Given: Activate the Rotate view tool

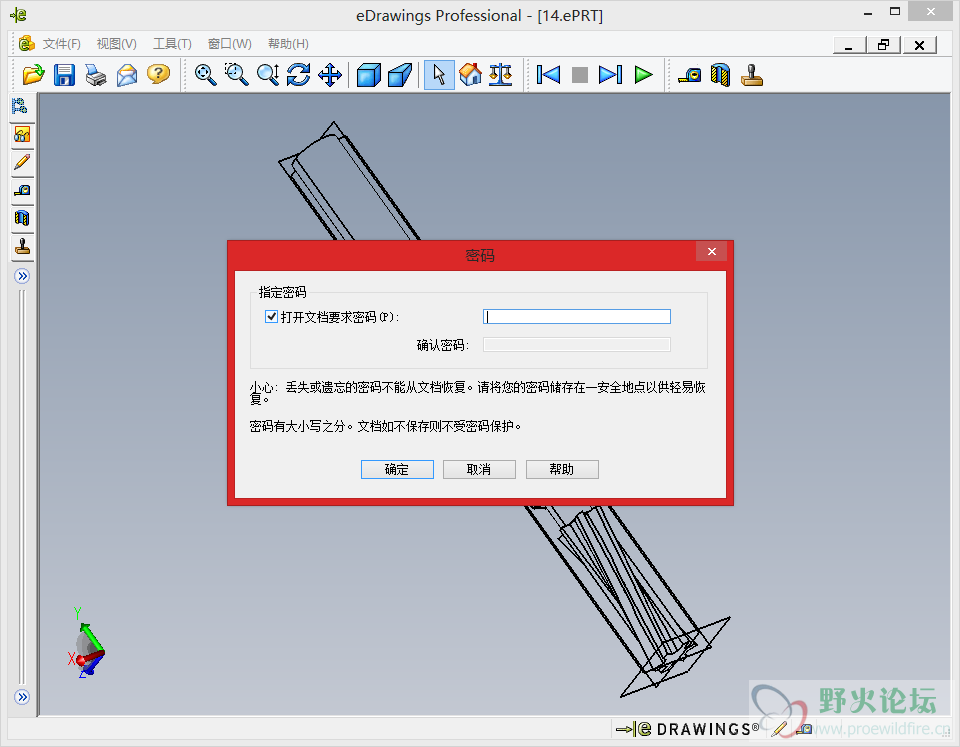Looking at the screenshot, I should tap(299, 75).
